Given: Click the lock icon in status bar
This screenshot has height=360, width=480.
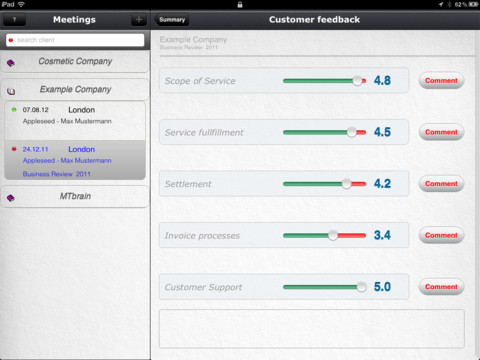Looking at the screenshot, I should (x=240, y=4).
